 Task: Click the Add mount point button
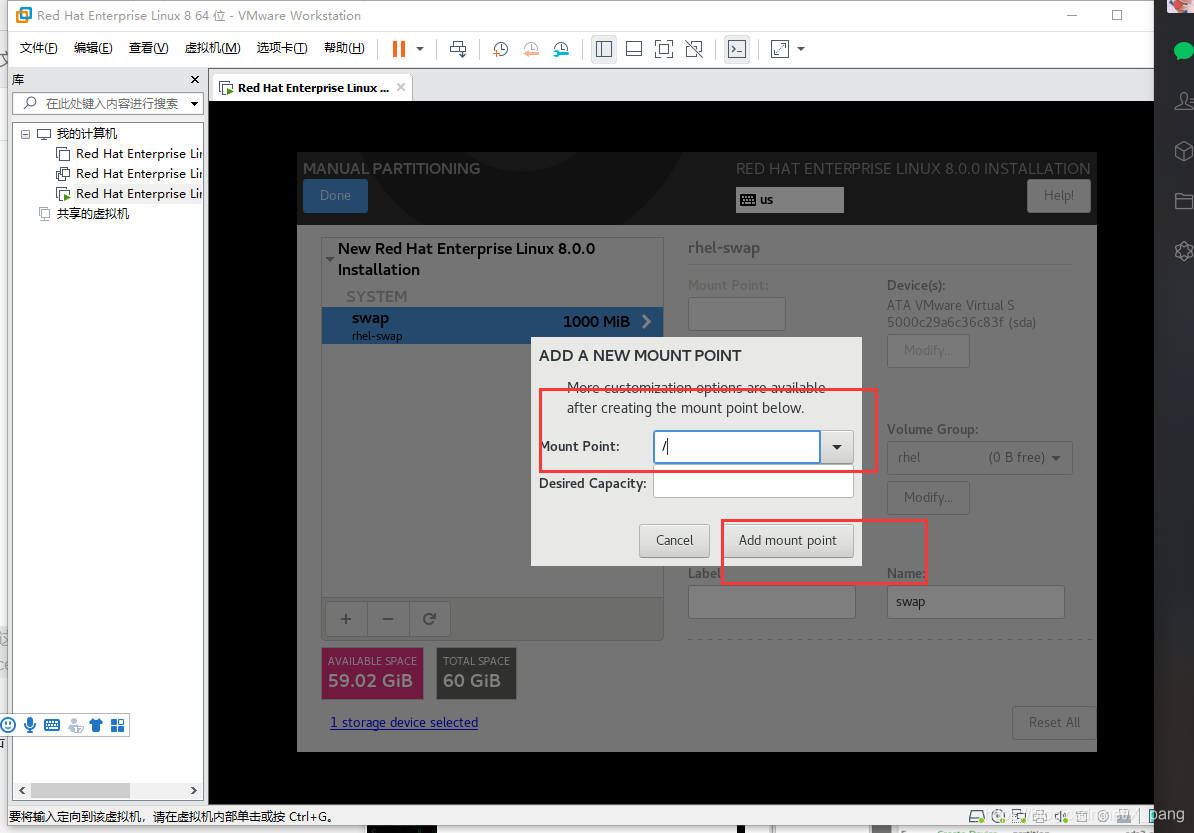tap(787, 540)
